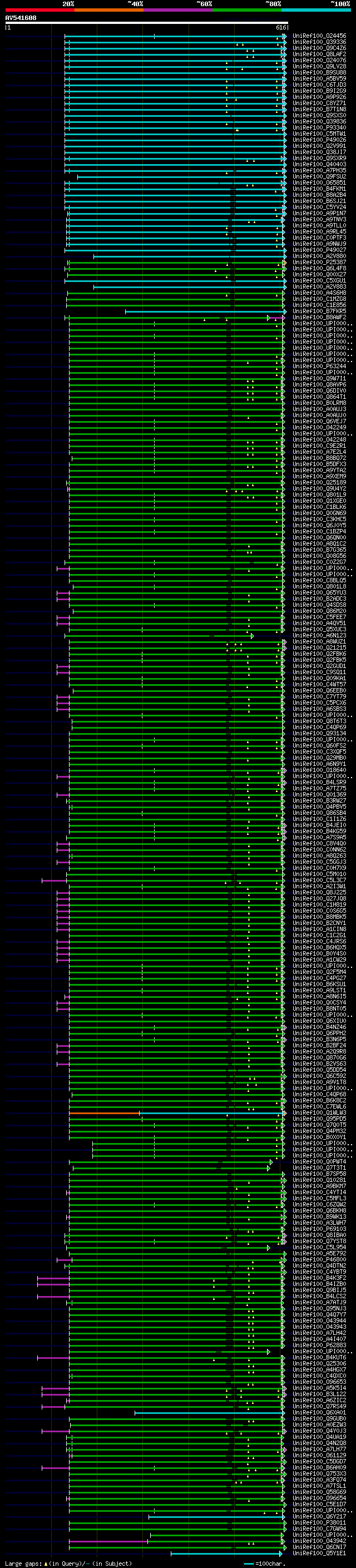Select hit label UniRef100_Q0PWT4
Viewport: 356px width, 1568px height.
point(319,1162)
